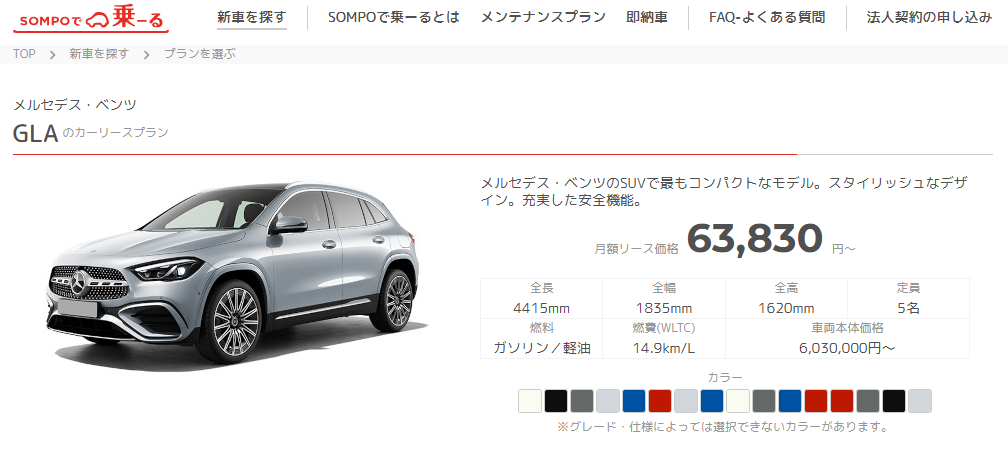Select the first white color swatch

(530, 401)
